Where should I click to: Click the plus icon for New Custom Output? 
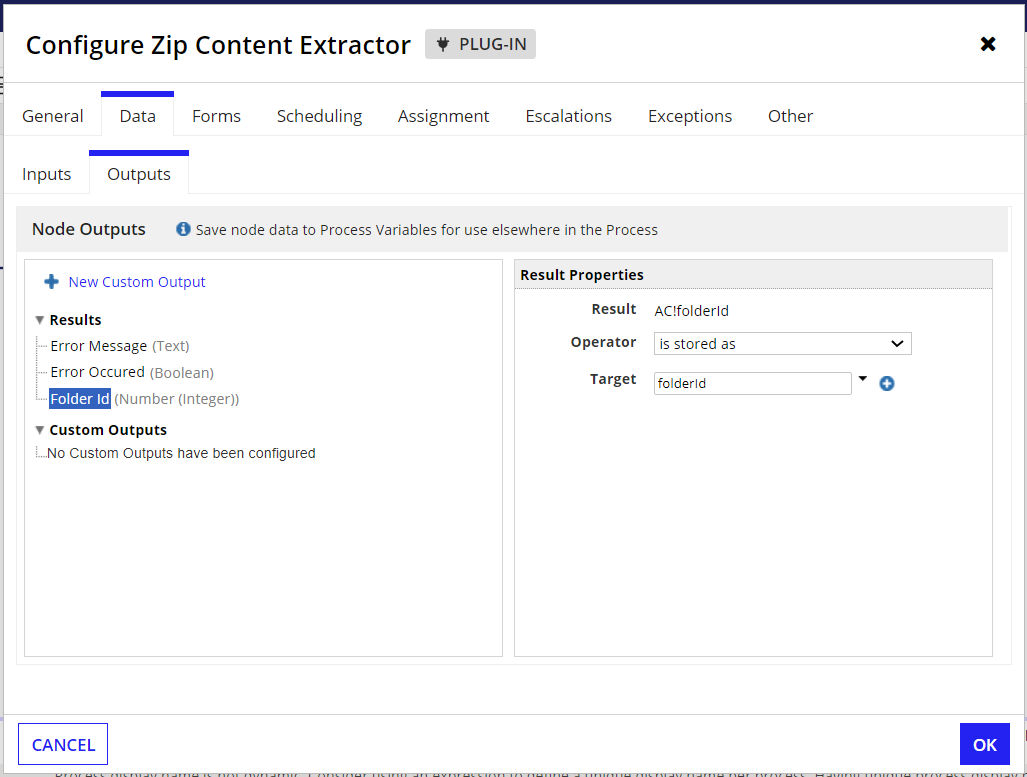click(51, 282)
